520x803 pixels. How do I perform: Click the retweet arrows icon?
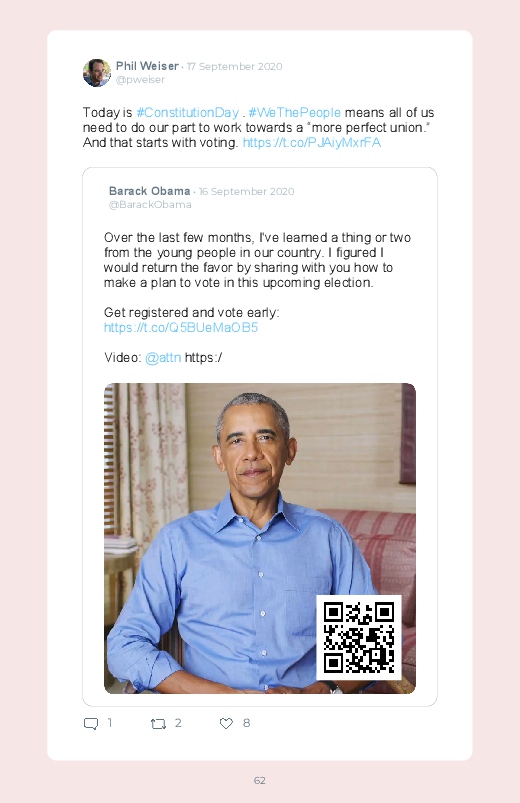[158, 724]
